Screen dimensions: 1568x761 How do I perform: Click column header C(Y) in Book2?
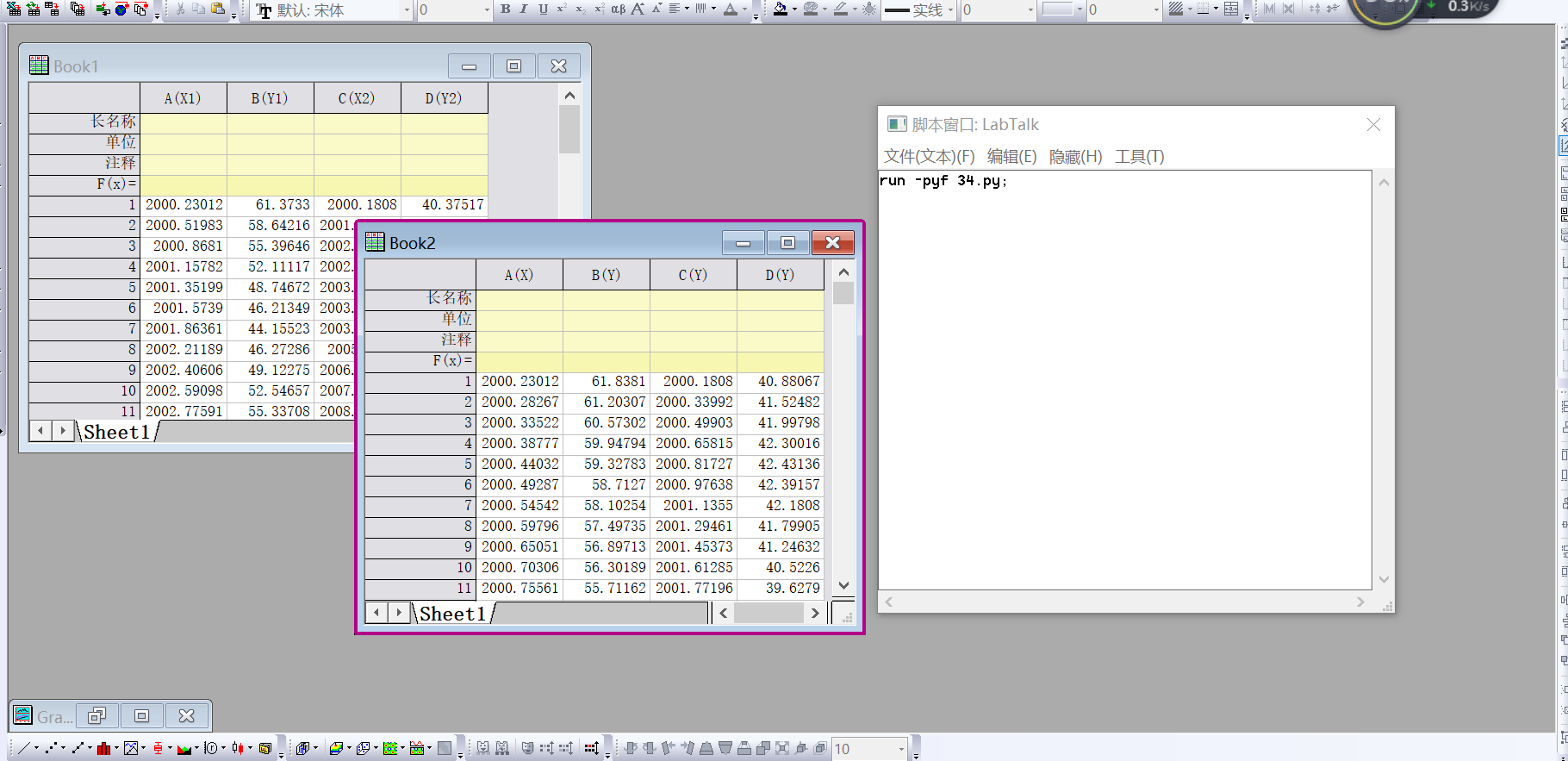693,275
